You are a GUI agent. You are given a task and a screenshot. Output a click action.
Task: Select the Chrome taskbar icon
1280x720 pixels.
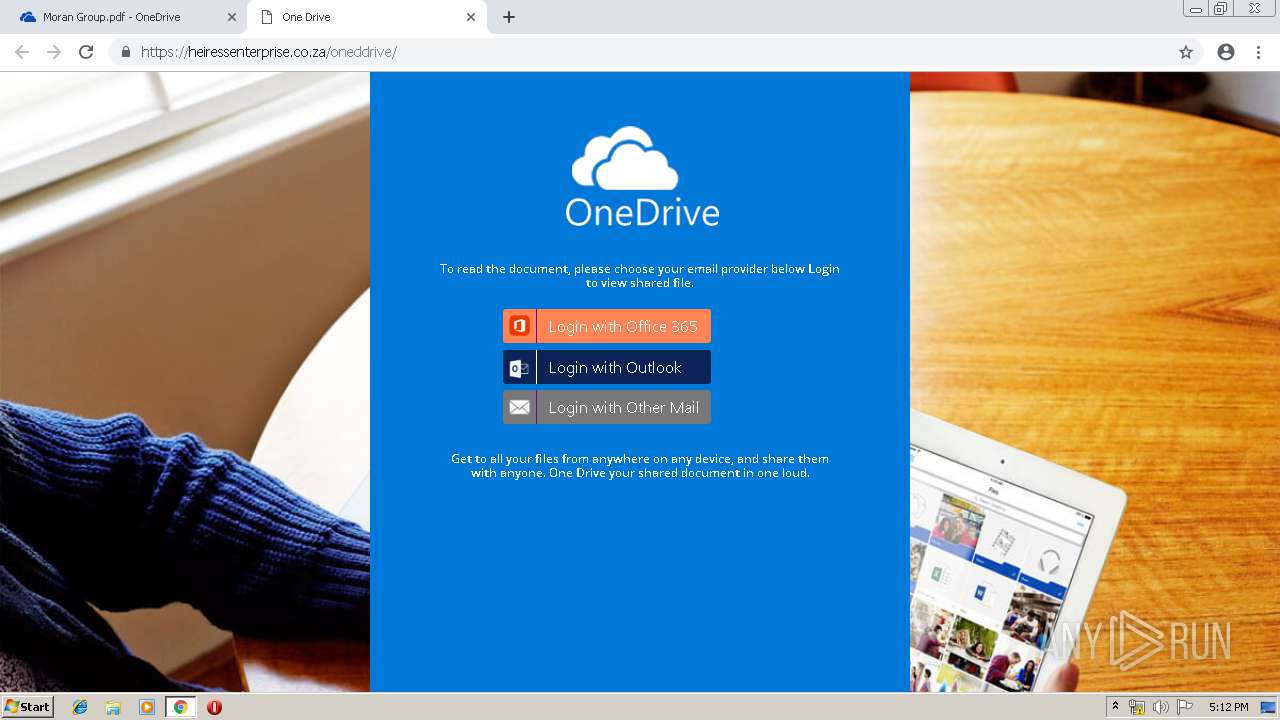181,707
